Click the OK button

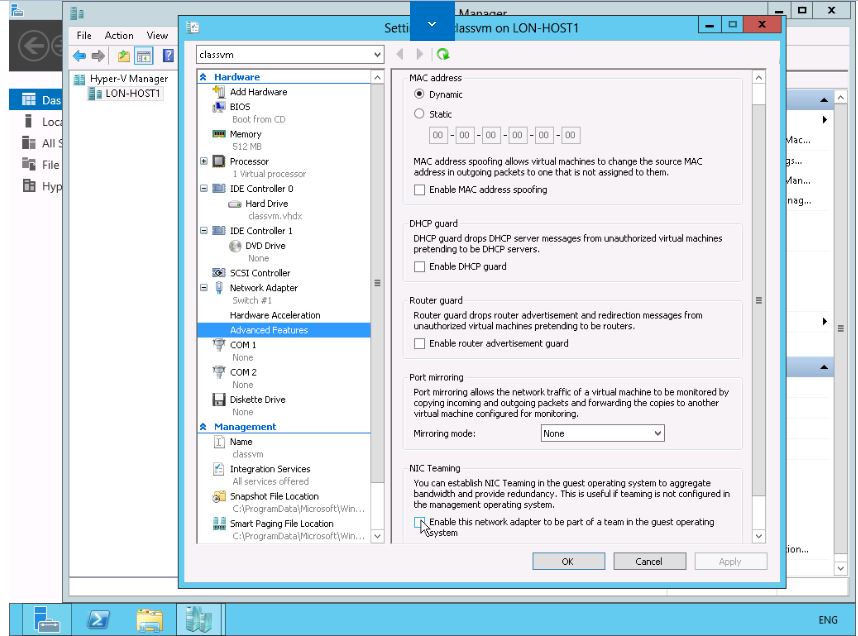[567, 562]
